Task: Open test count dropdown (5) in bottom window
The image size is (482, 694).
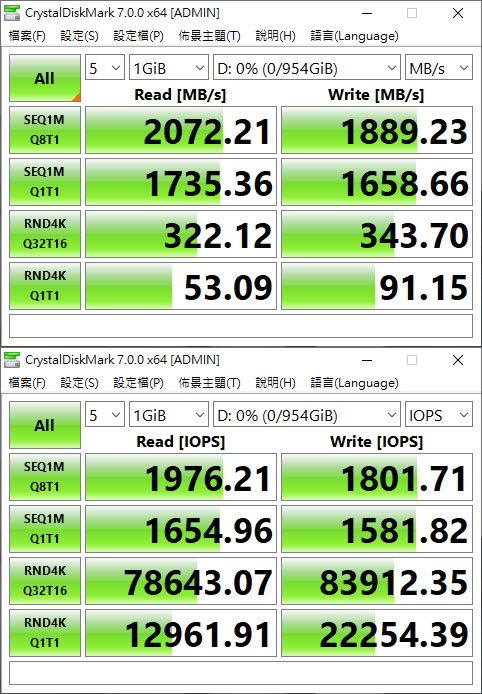Action: 104,415
